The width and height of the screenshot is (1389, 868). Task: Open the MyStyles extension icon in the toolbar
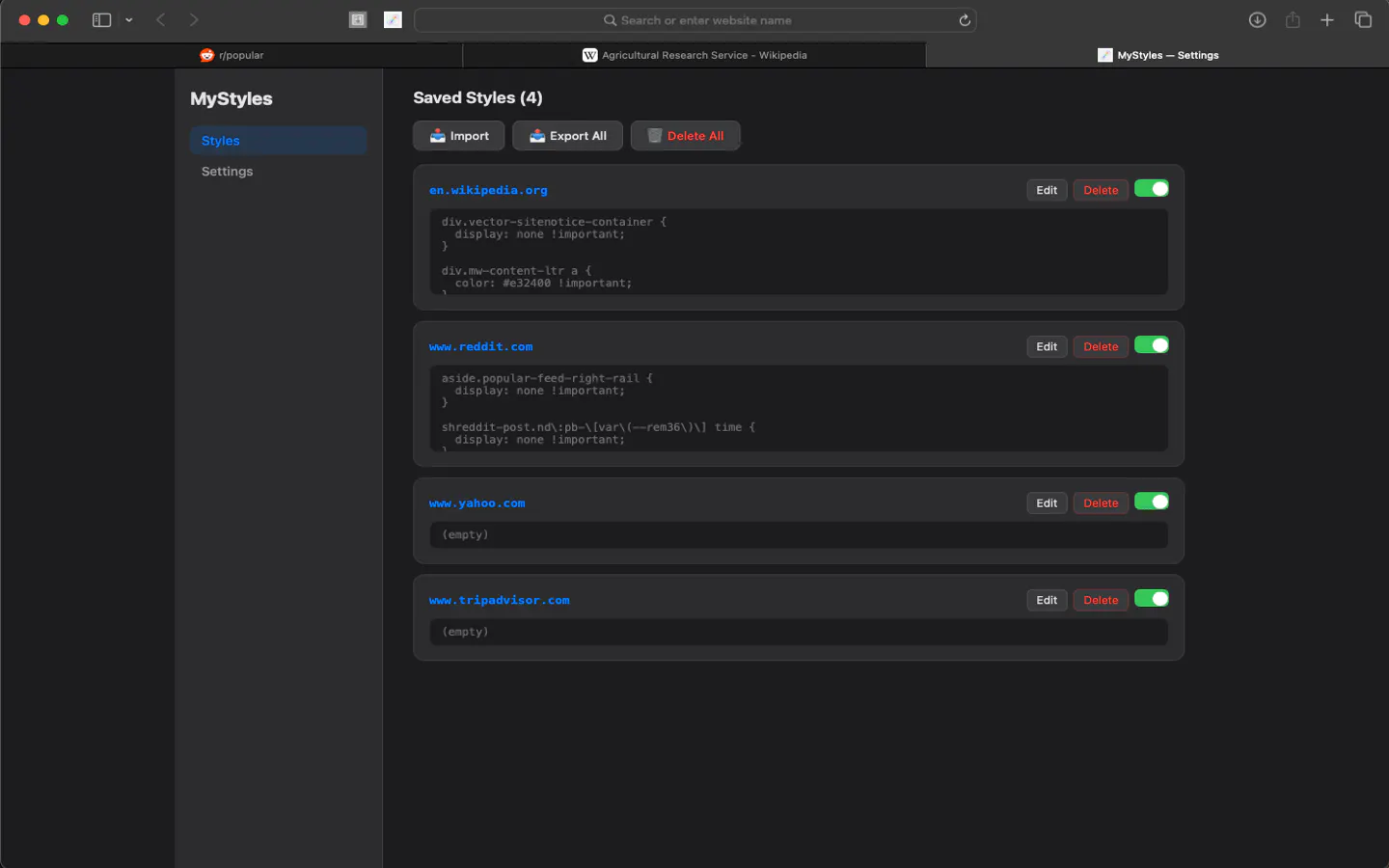tap(393, 20)
